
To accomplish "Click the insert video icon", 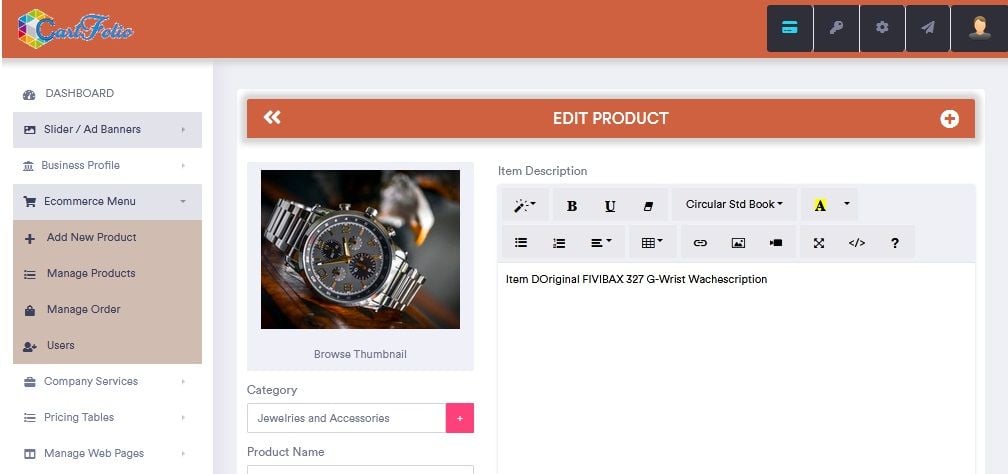I will (x=776, y=242).
